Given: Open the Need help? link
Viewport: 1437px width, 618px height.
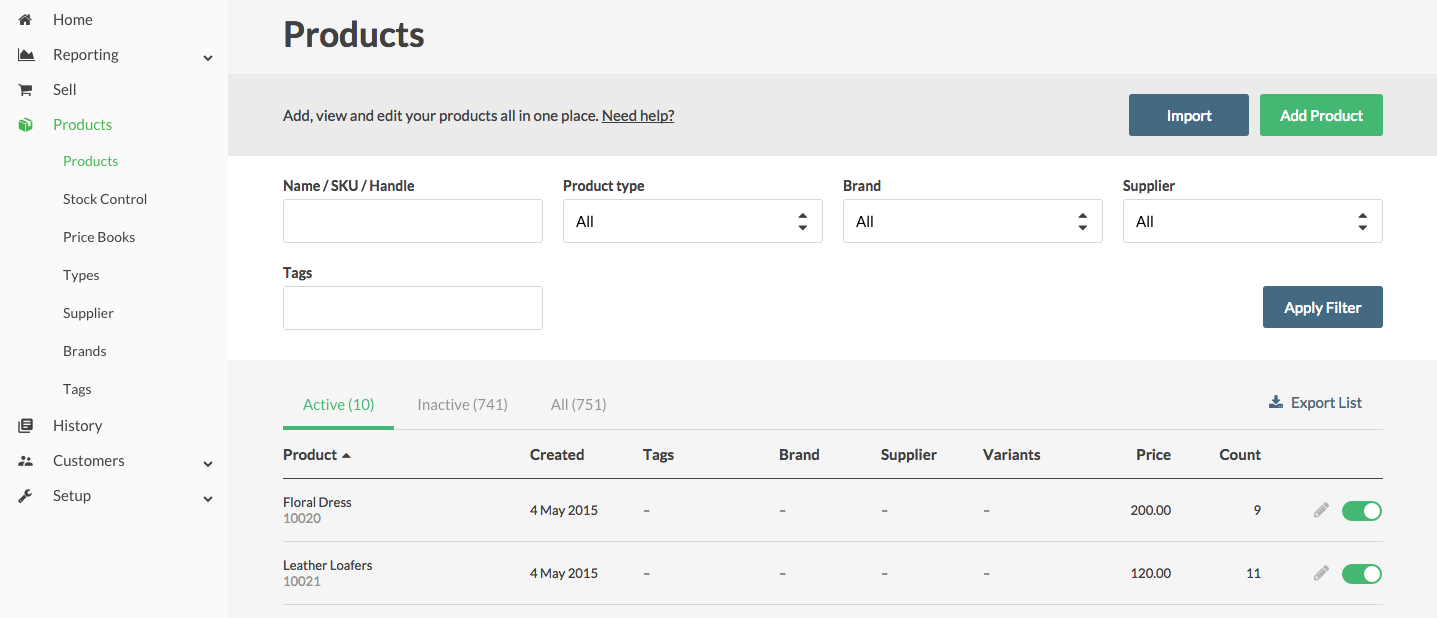Looking at the screenshot, I should 638,116.
